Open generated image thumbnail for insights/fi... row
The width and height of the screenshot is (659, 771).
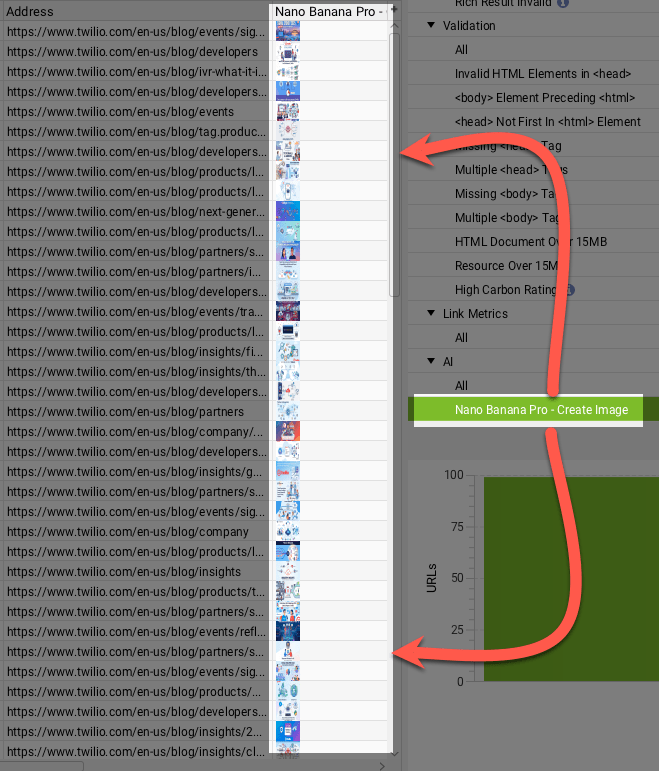click(288, 352)
